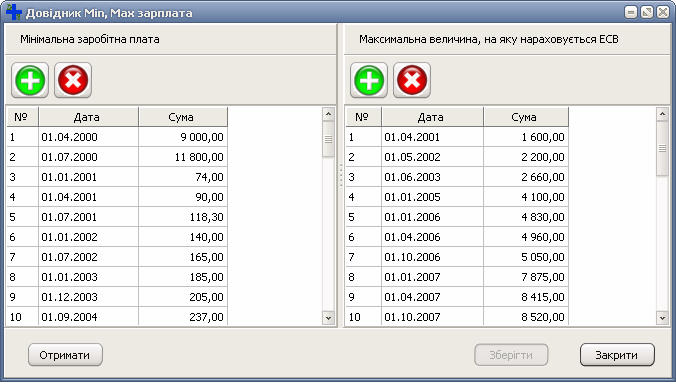Select date cell 01.05.2002
The width and height of the screenshot is (676, 384).
[x=432, y=157]
